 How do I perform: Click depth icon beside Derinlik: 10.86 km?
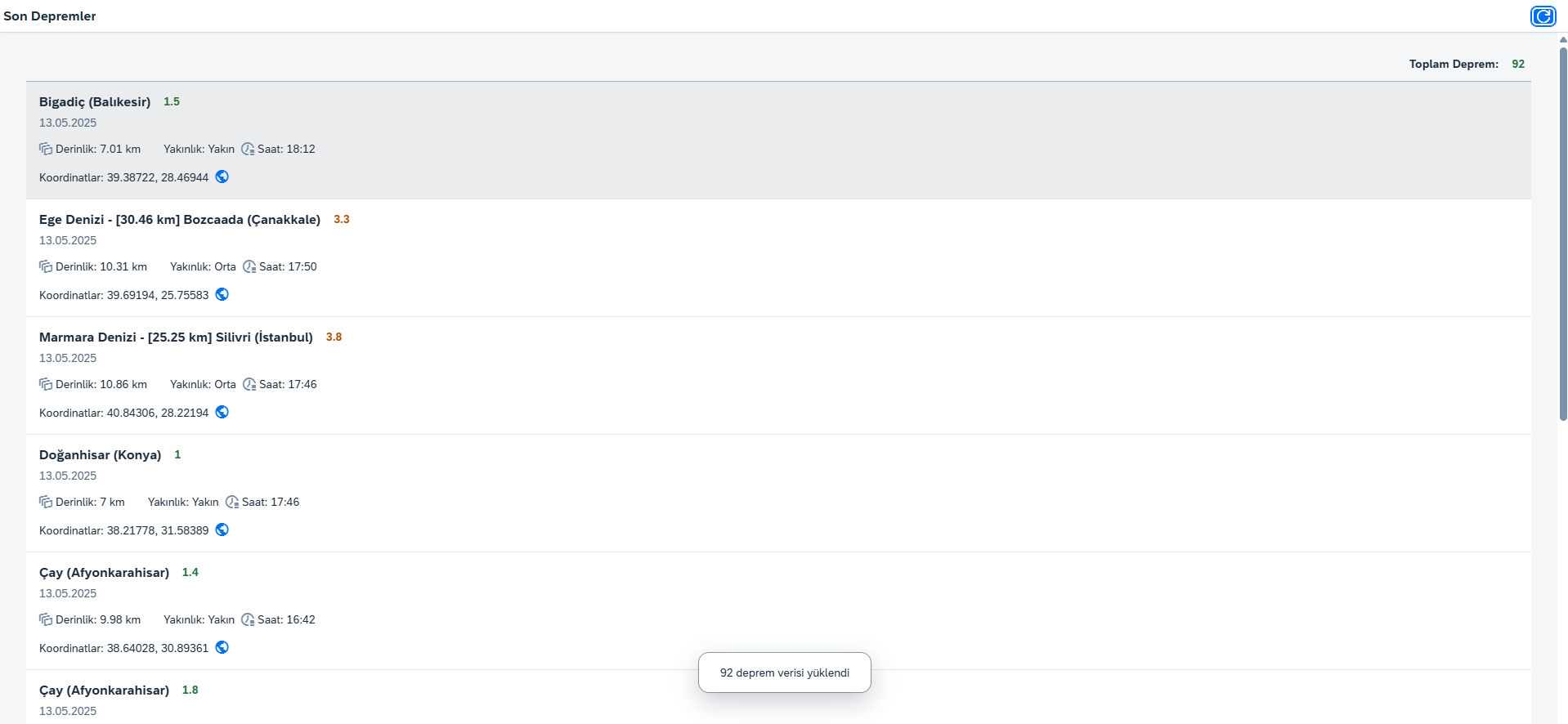(x=46, y=384)
